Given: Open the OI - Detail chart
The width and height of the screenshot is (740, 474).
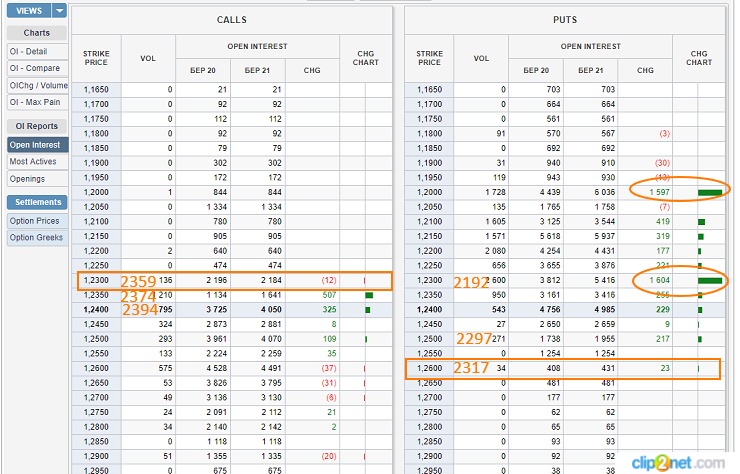Looking at the screenshot, I should (x=38, y=51).
